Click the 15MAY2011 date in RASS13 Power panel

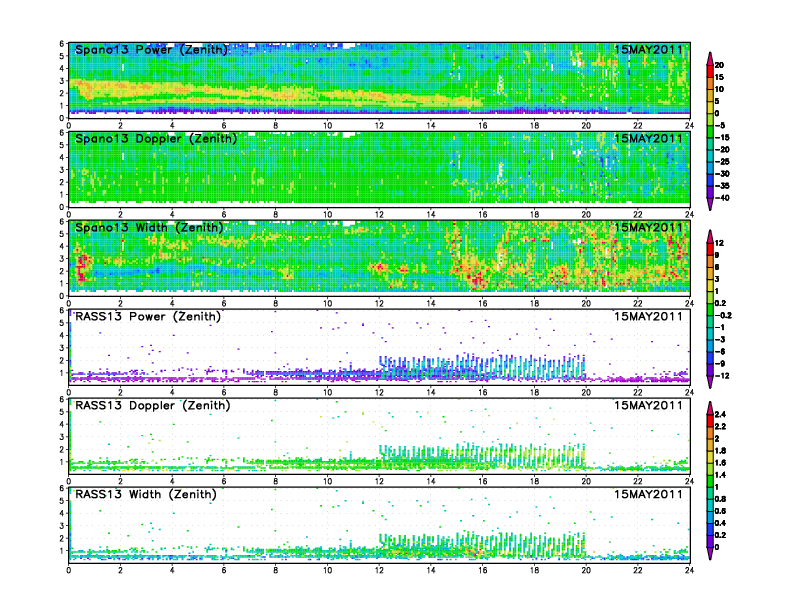point(648,317)
